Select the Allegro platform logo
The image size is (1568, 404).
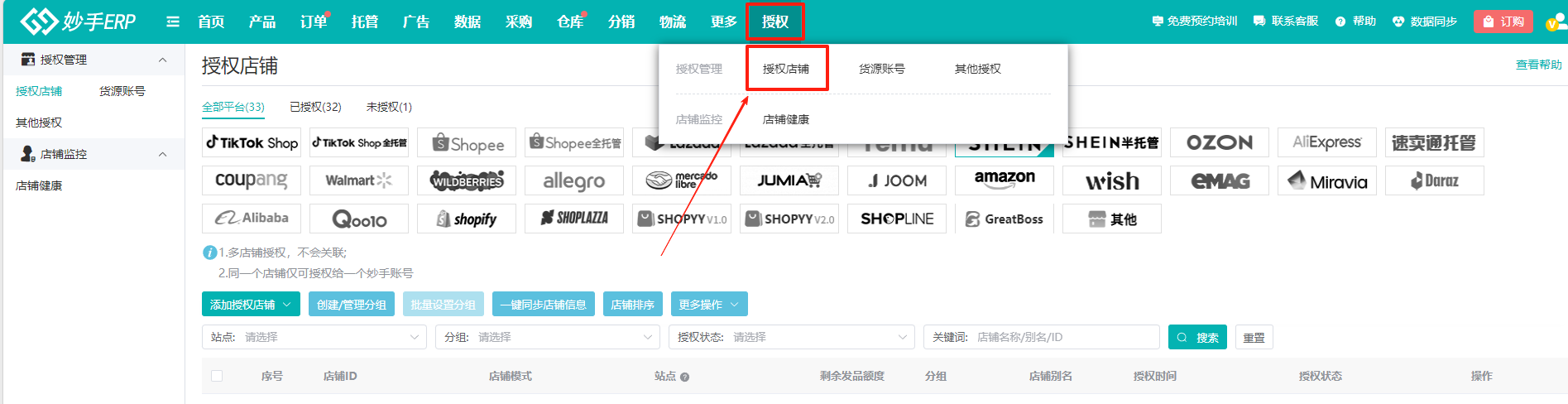click(x=574, y=180)
